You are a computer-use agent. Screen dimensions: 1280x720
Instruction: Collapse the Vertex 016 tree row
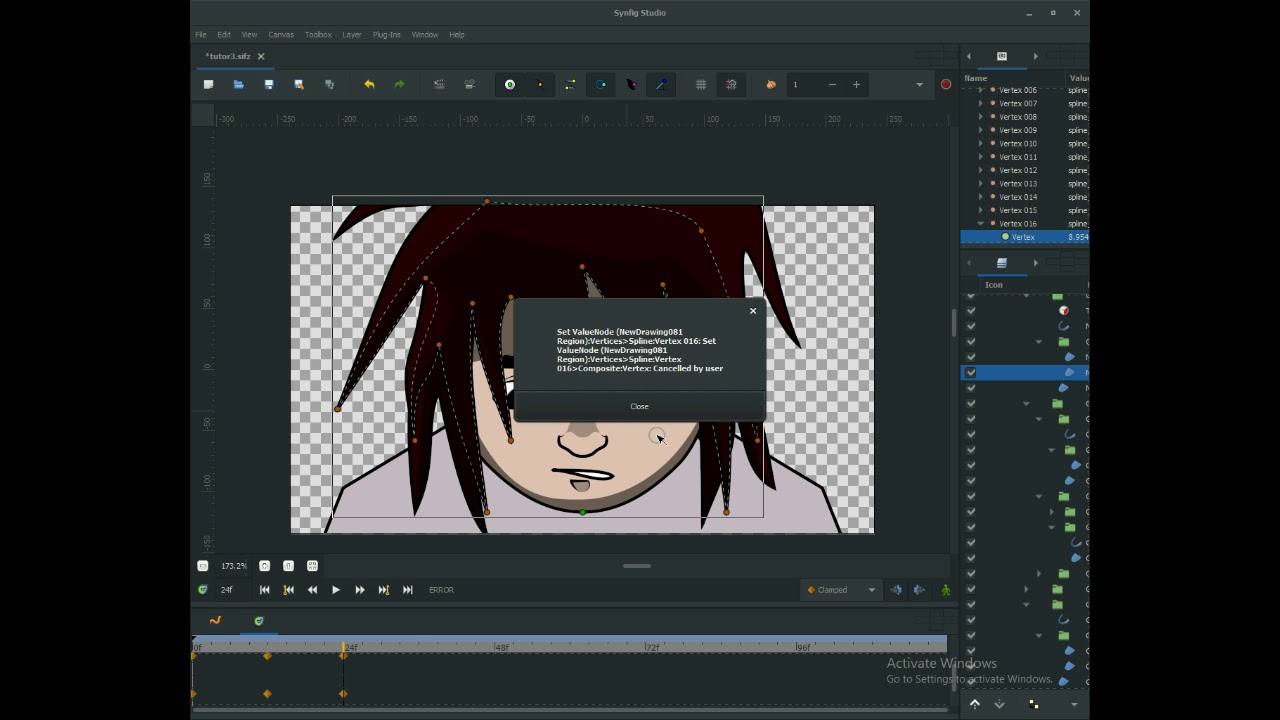click(980, 223)
